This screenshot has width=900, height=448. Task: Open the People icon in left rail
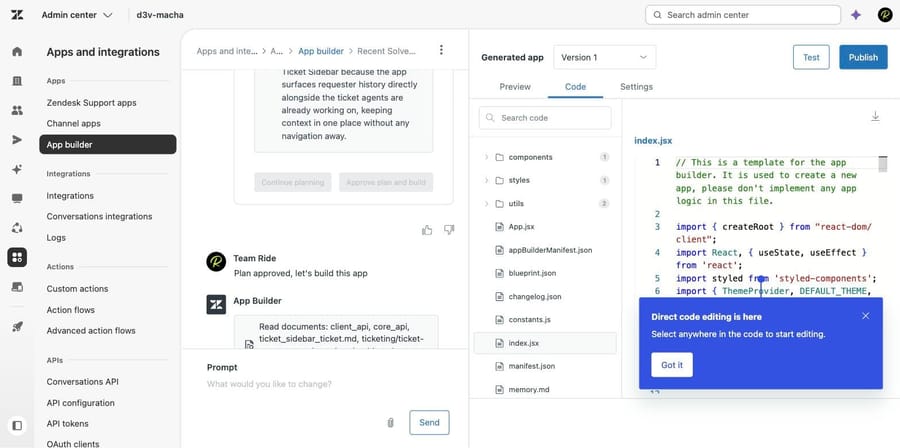[x=17, y=110]
